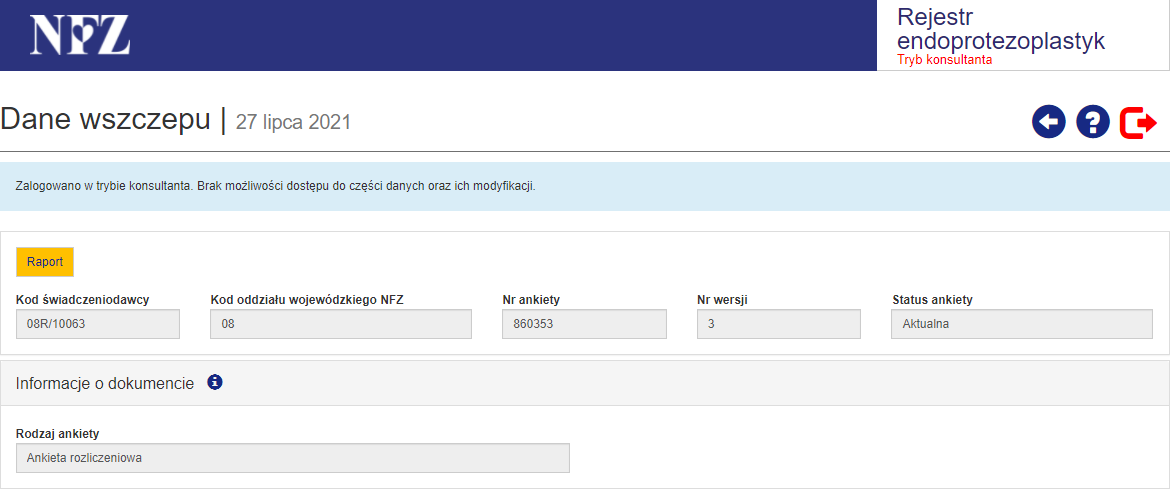Click the Kod świadczeniodawcy label
The height and width of the screenshot is (489, 1170).
coord(83,299)
